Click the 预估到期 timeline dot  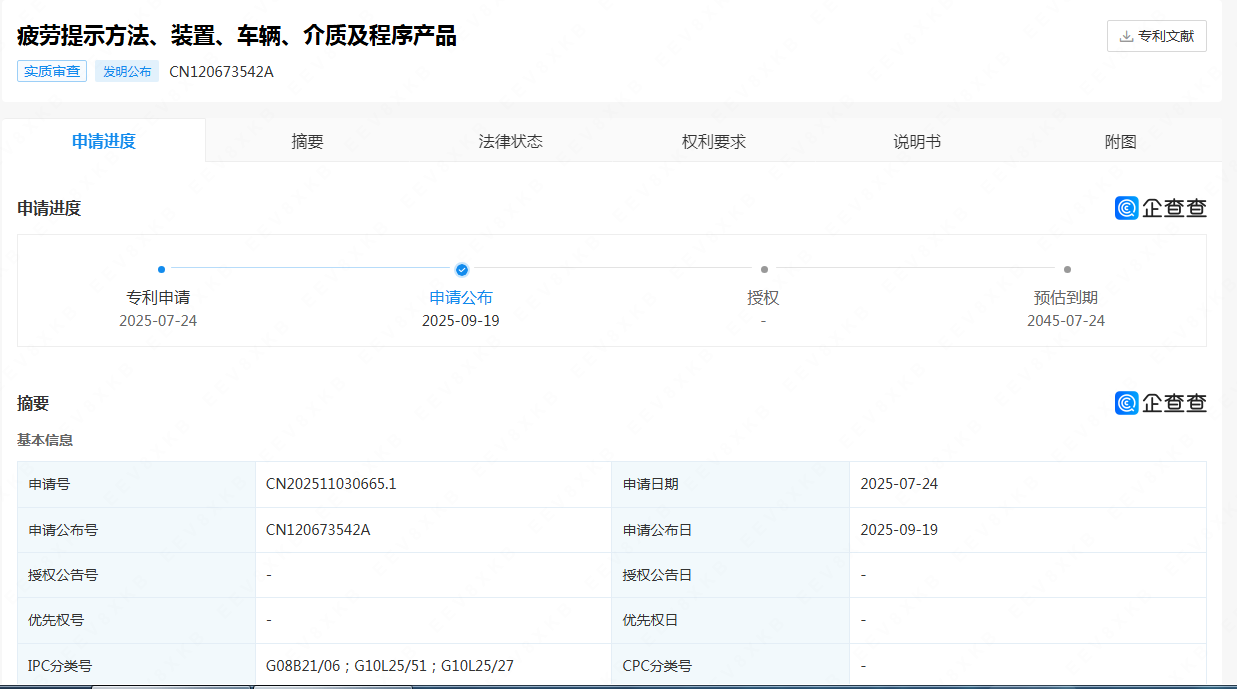pos(1067,269)
